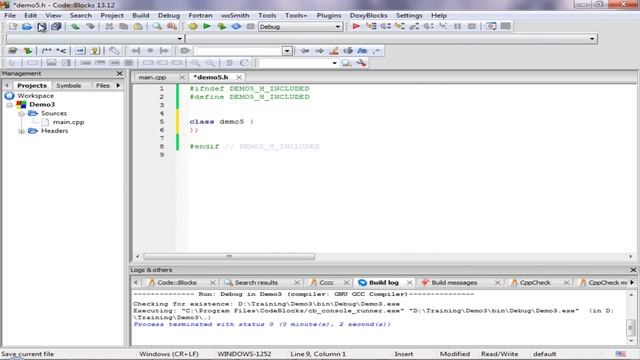The height and width of the screenshot is (360, 640).
Task: Switch to the Symbols management tab
Action: [69, 85]
